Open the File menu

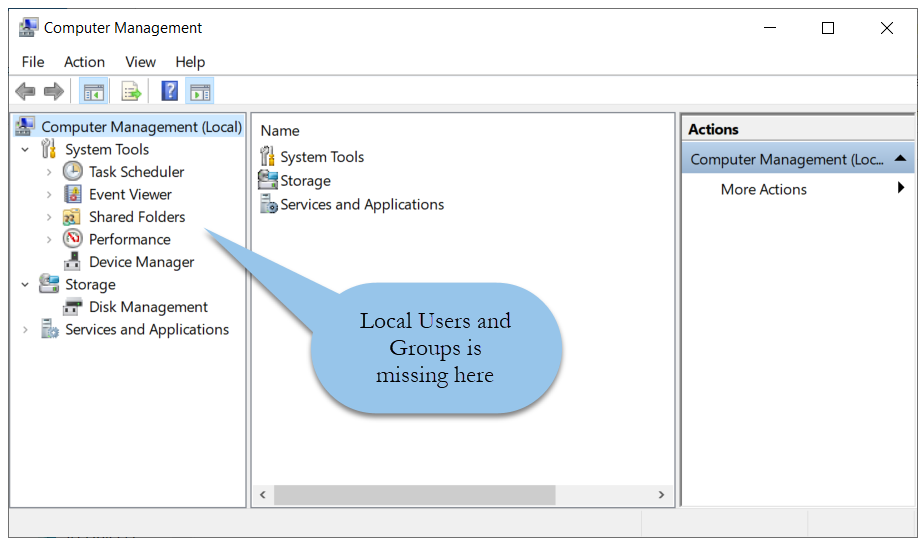tap(33, 61)
